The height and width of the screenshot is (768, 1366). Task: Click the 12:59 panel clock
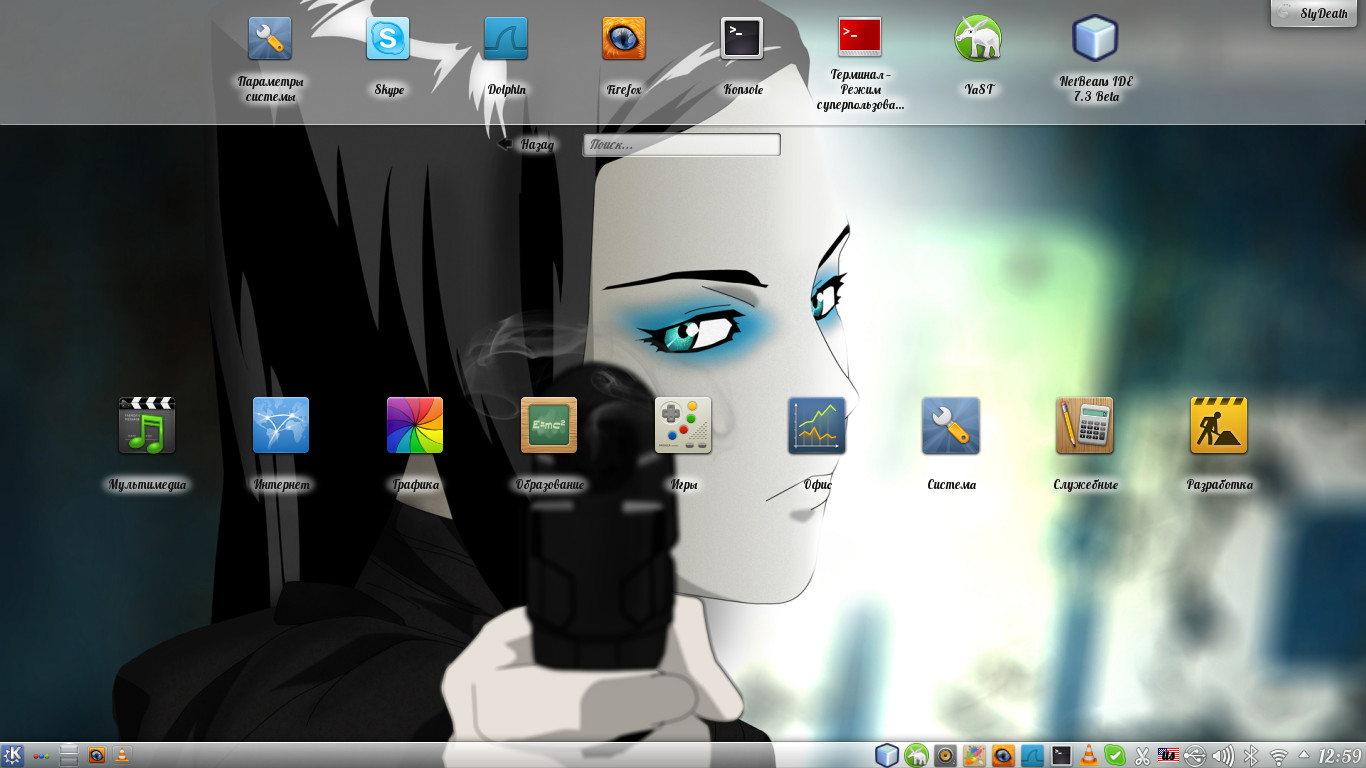pos(1339,755)
